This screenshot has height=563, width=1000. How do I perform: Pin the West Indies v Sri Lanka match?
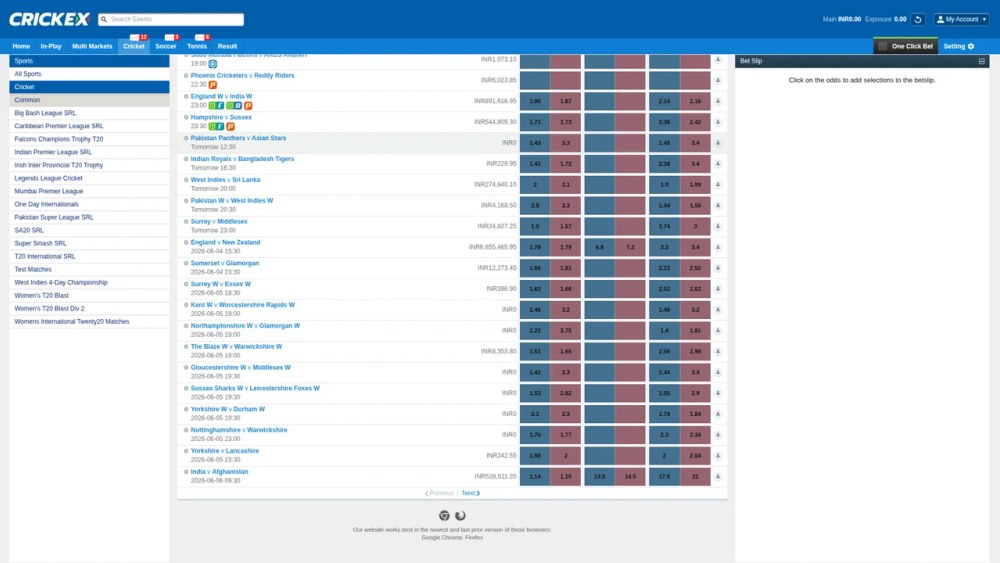(x=717, y=184)
